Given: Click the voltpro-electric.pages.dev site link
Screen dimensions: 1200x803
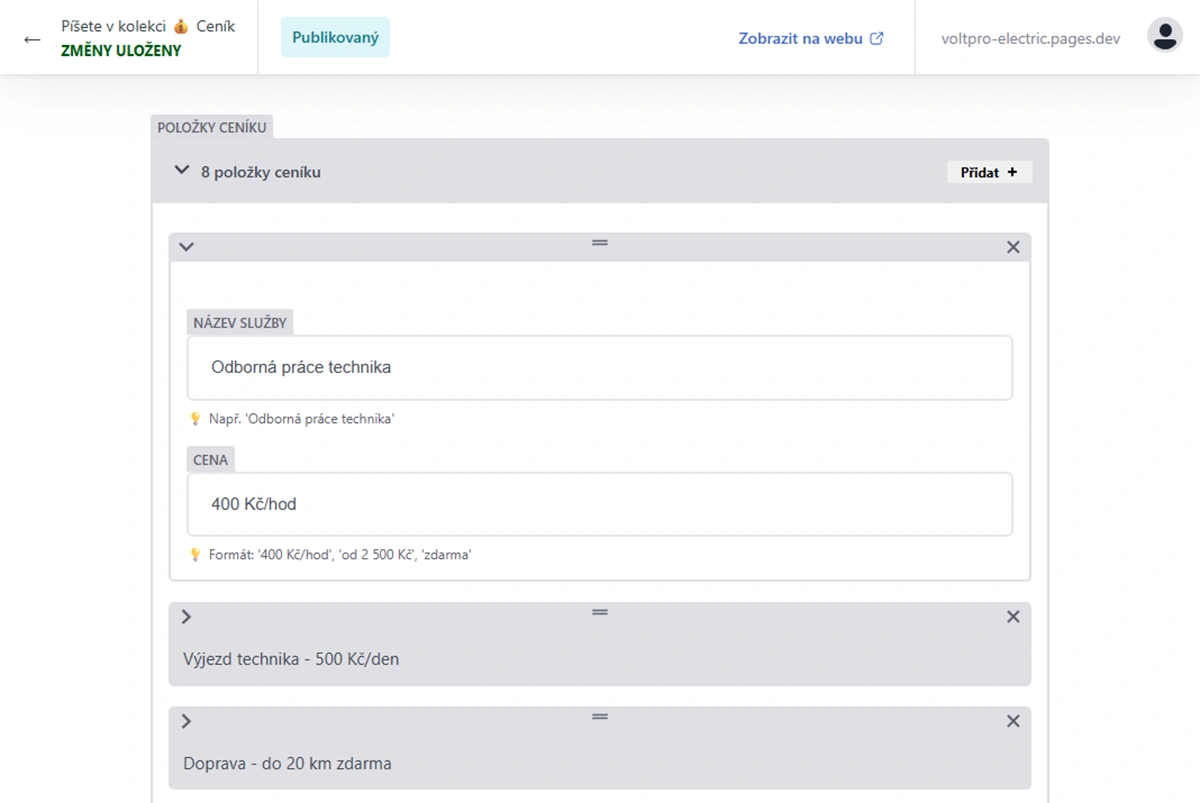Looking at the screenshot, I should [x=1030, y=39].
